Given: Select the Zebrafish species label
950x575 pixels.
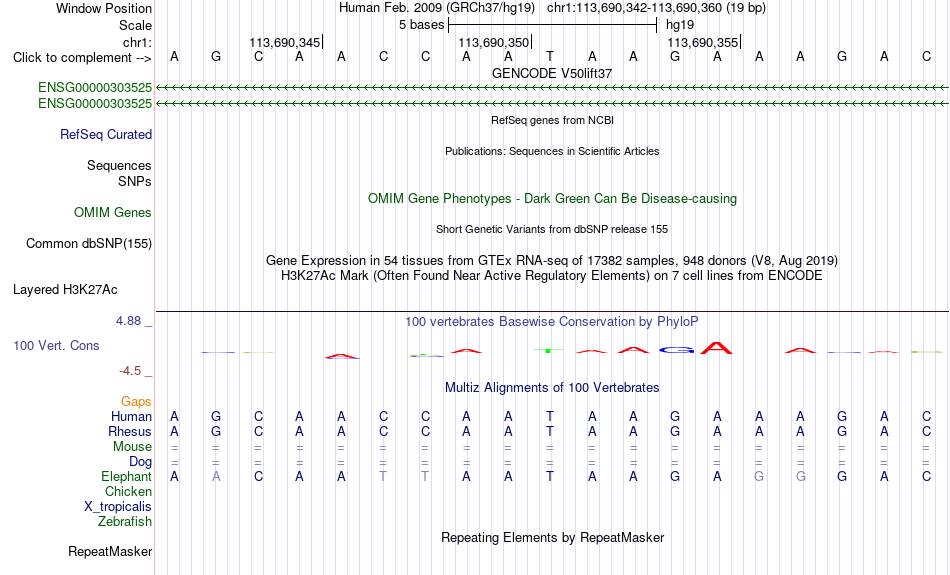Looking at the screenshot, I should (125, 522).
